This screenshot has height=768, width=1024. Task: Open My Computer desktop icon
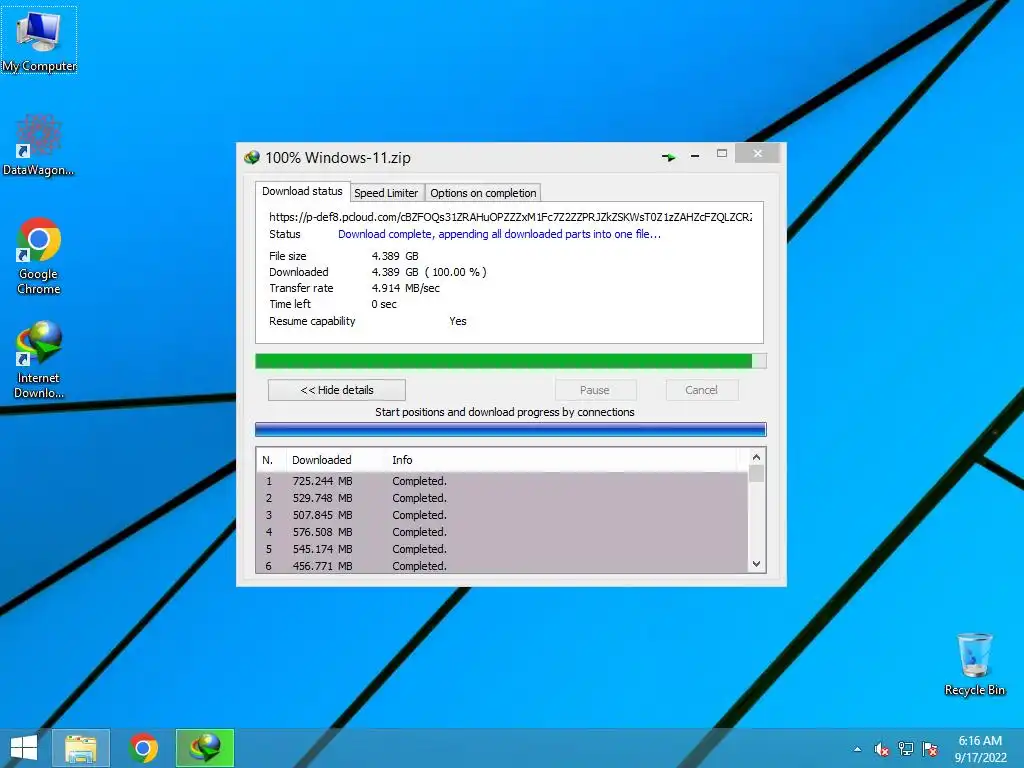click(x=39, y=40)
